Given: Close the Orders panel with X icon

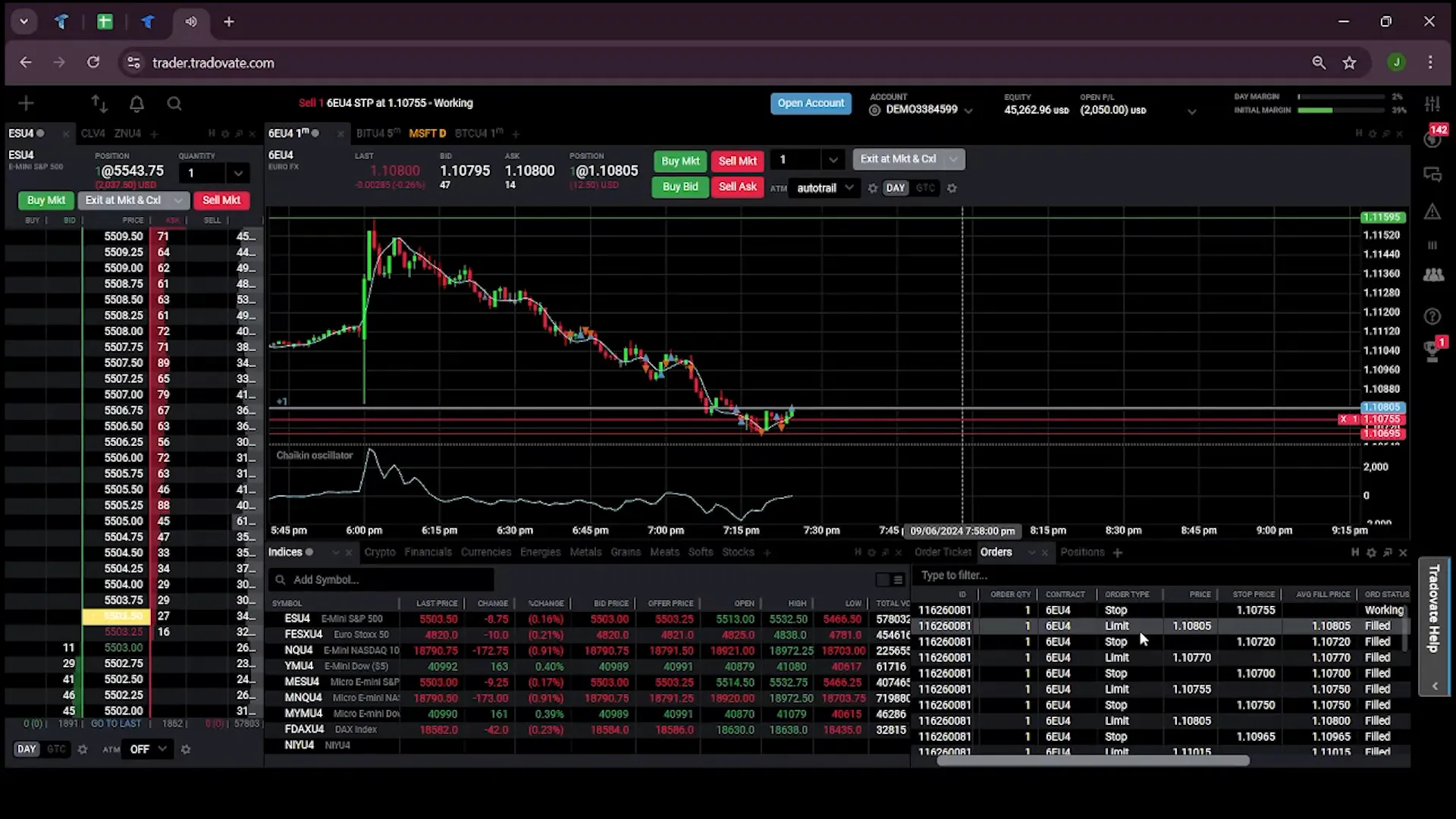Looking at the screenshot, I should 1403,553.
